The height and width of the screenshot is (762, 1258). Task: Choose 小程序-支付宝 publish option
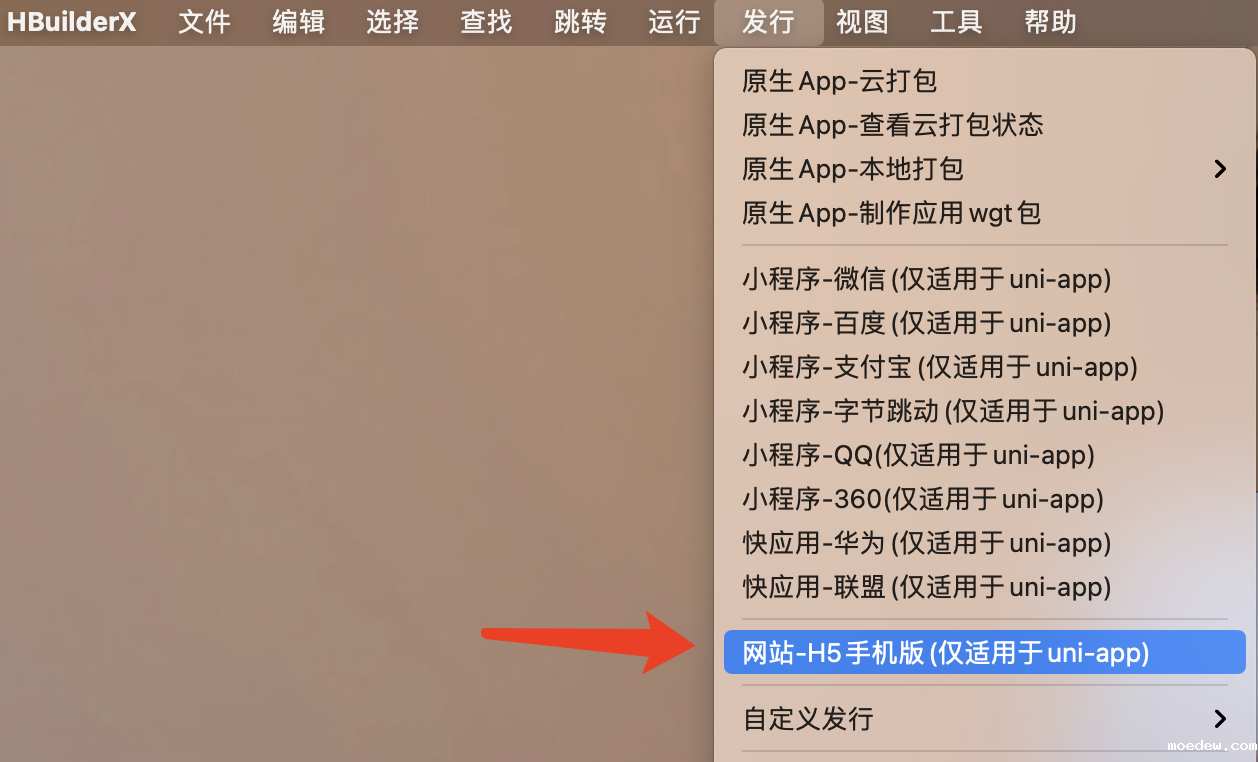click(x=985, y=367)
